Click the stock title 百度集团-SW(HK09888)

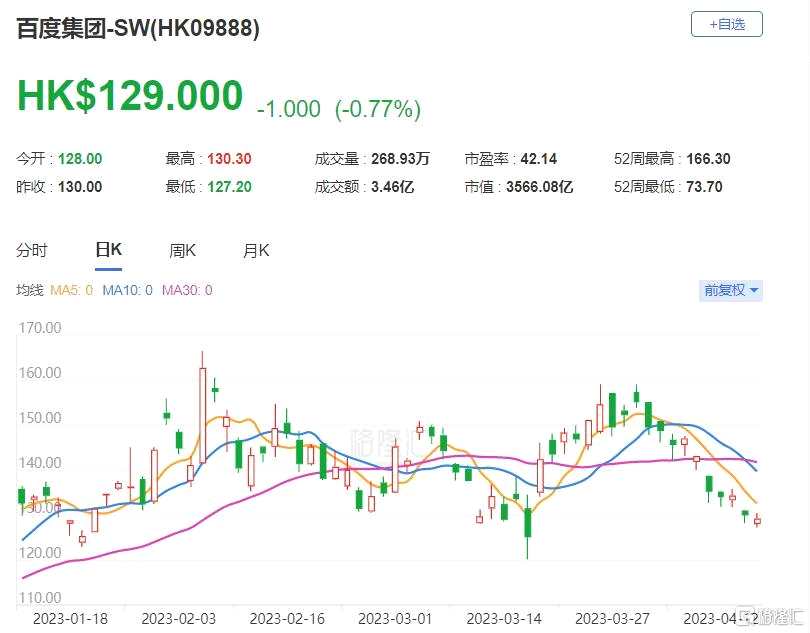pyautogui.click(x=138, y=27)
